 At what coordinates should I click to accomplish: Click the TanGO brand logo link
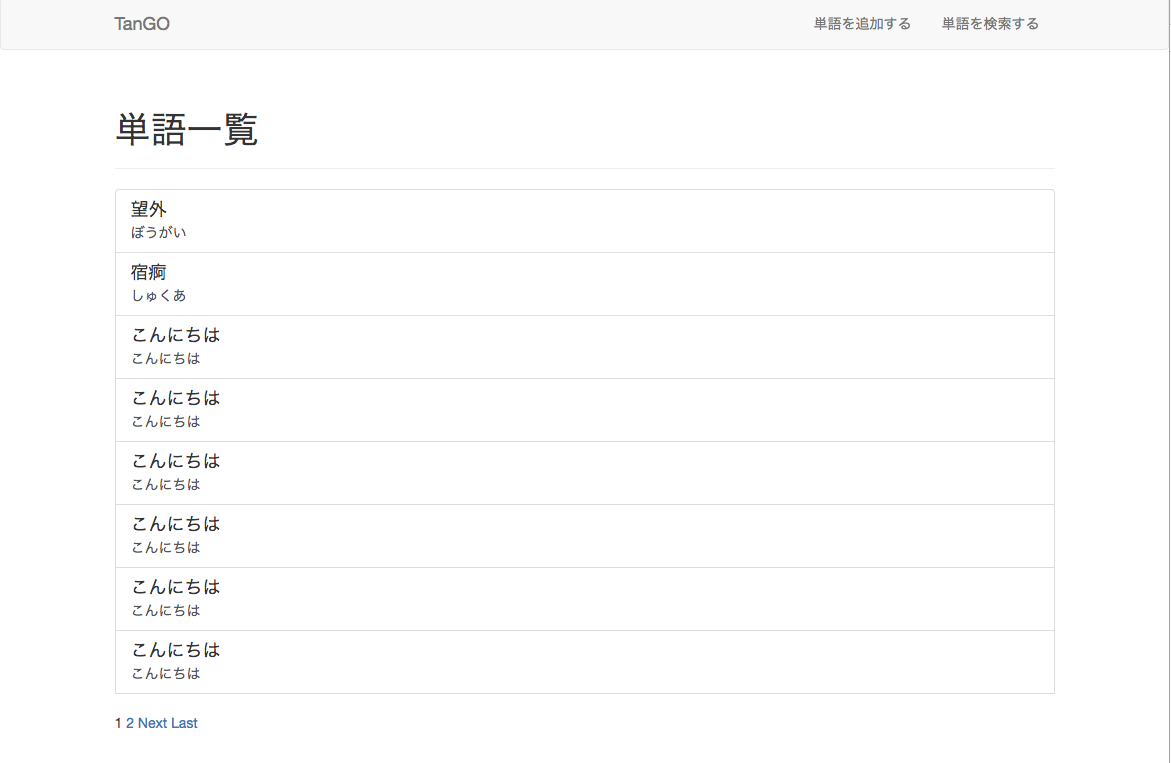pos(142,24)
